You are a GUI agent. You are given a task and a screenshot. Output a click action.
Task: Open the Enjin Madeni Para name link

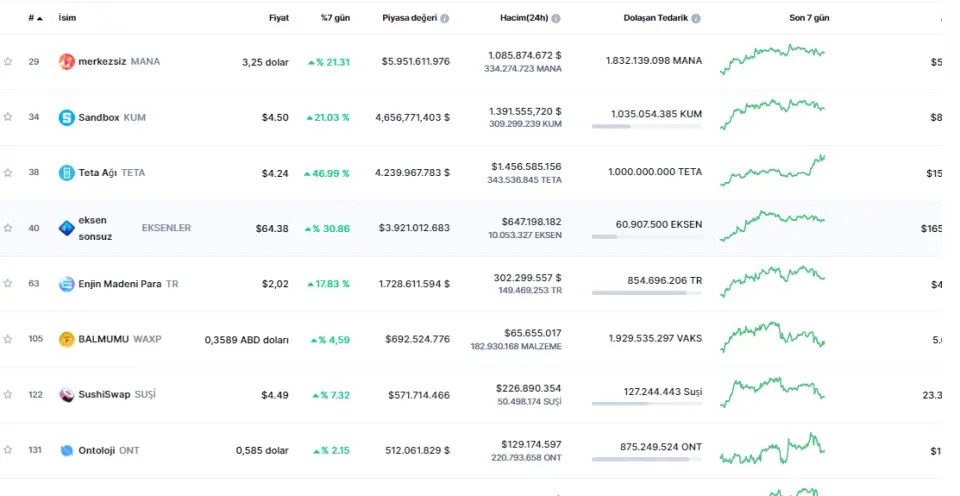point(119,284)
